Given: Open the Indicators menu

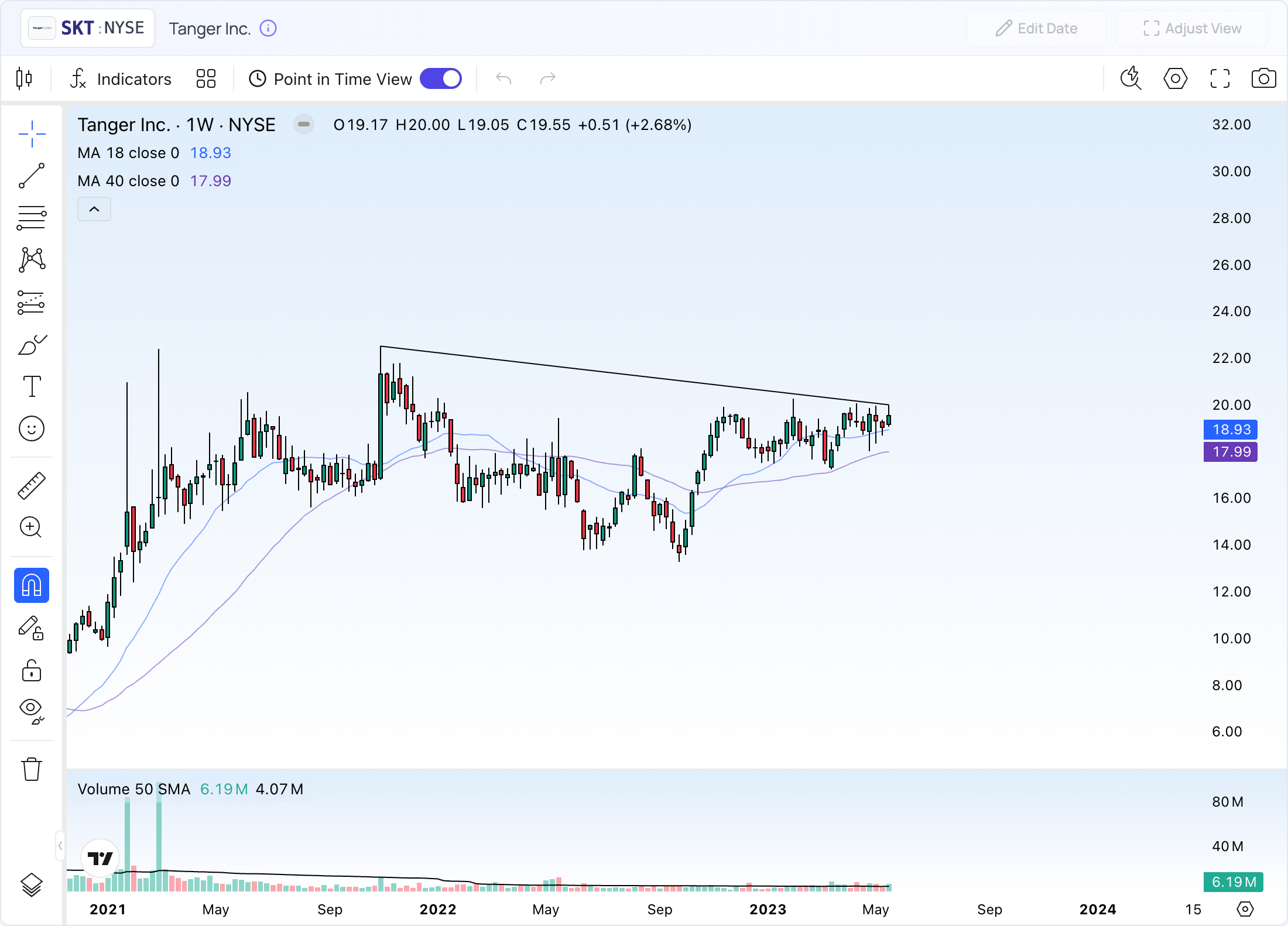Looking at the screenshot, I should point(120,79).
